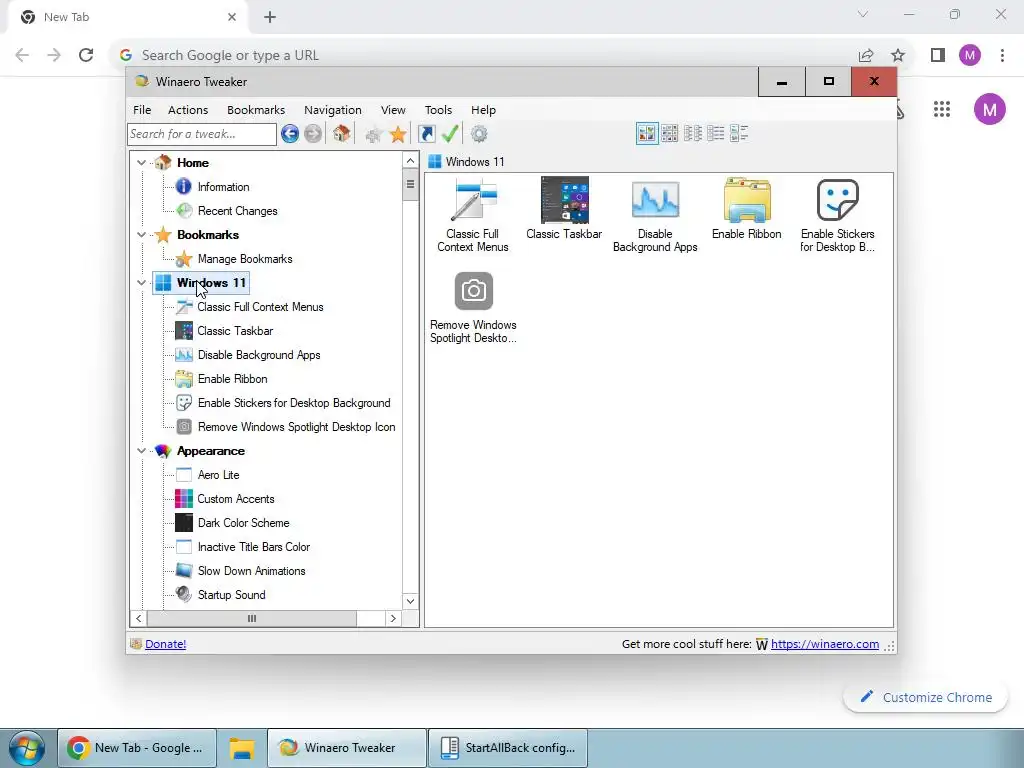
Task: Select Custom Accents tree item
Action: pyautogui.click(x=236, y=499)
